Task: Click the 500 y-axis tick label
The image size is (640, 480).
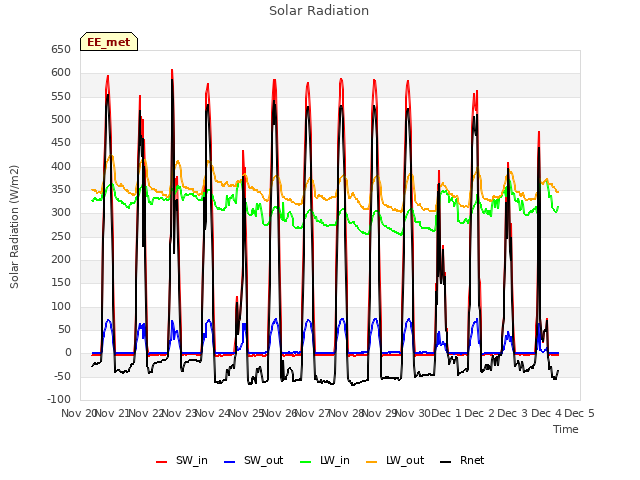Action: pos(61,120)
